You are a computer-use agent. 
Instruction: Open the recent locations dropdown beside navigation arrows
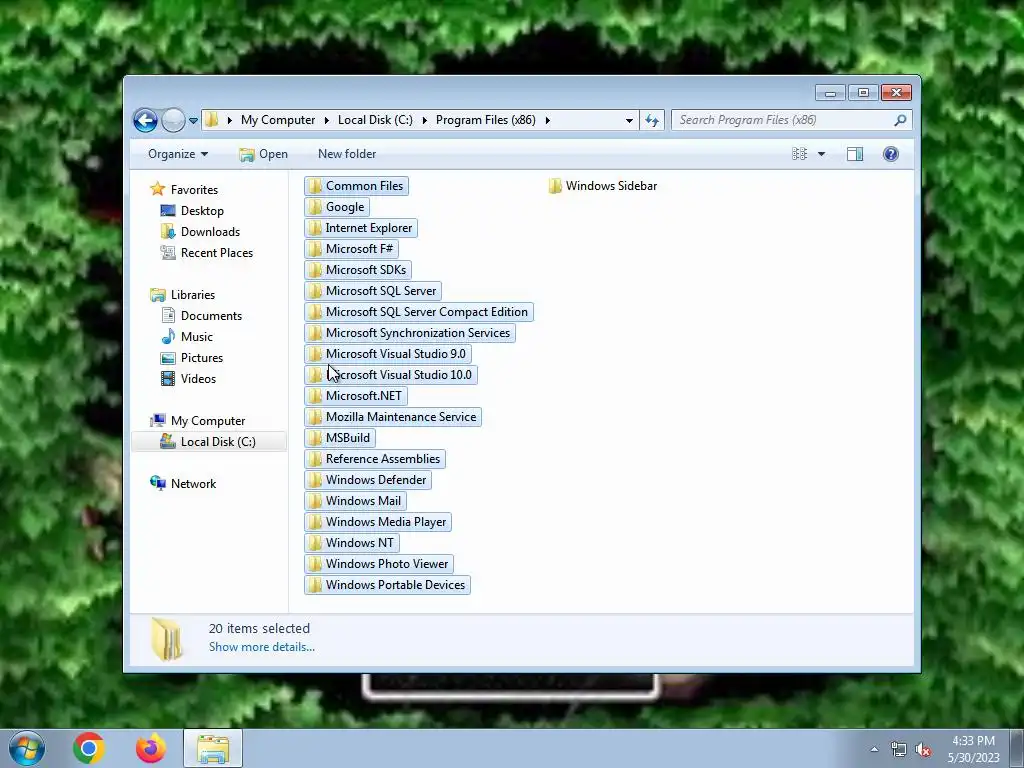pos(193,121)
